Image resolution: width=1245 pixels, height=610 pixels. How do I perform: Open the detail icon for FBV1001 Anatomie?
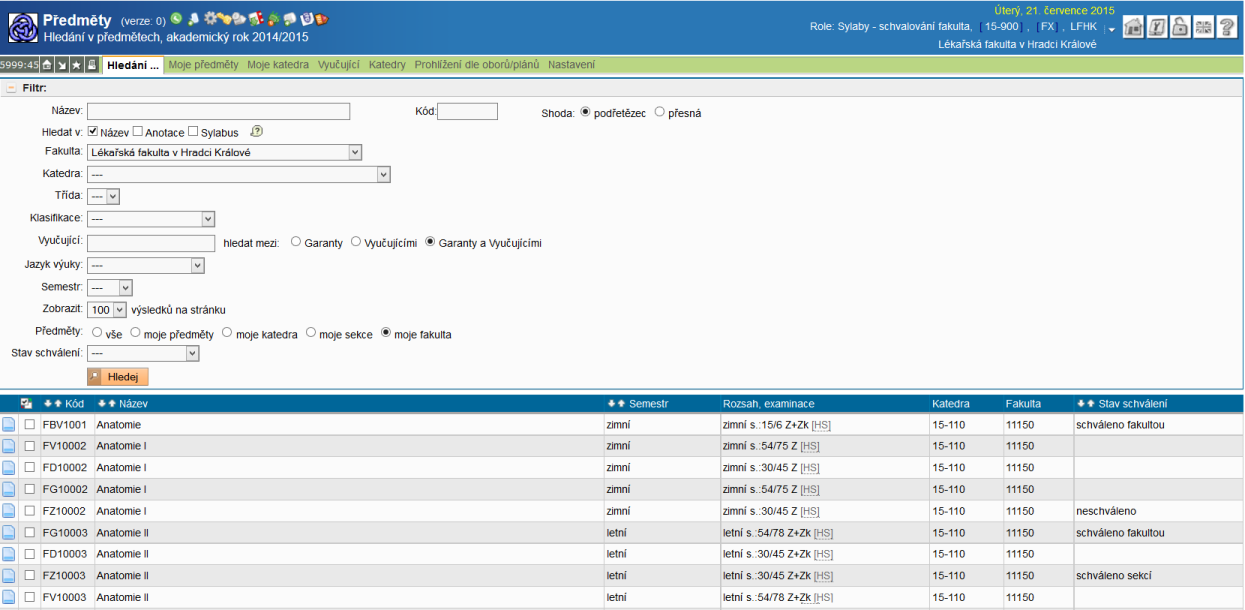pos(9,425)
